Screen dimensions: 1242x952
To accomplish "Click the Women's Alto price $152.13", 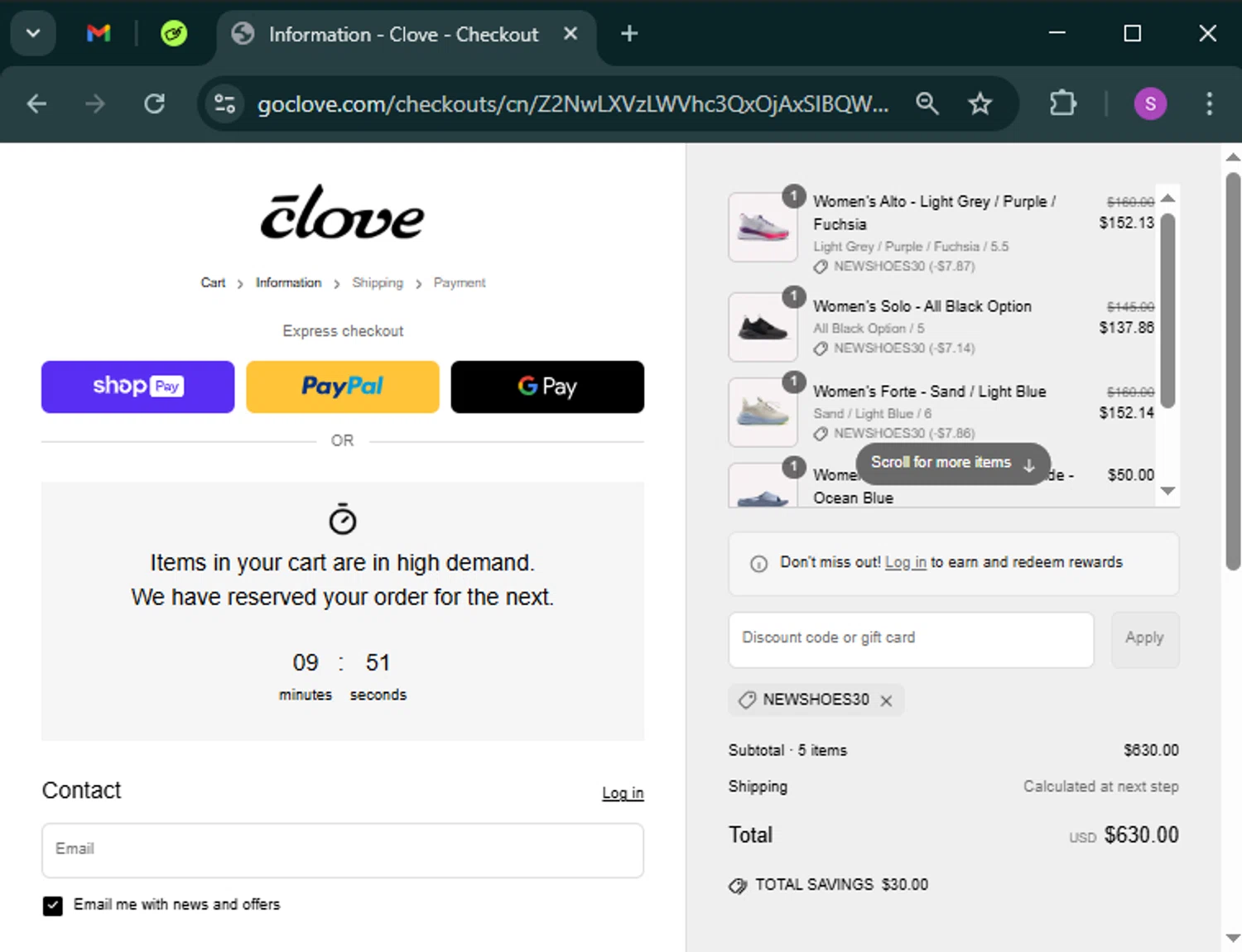I will 1126,223.
